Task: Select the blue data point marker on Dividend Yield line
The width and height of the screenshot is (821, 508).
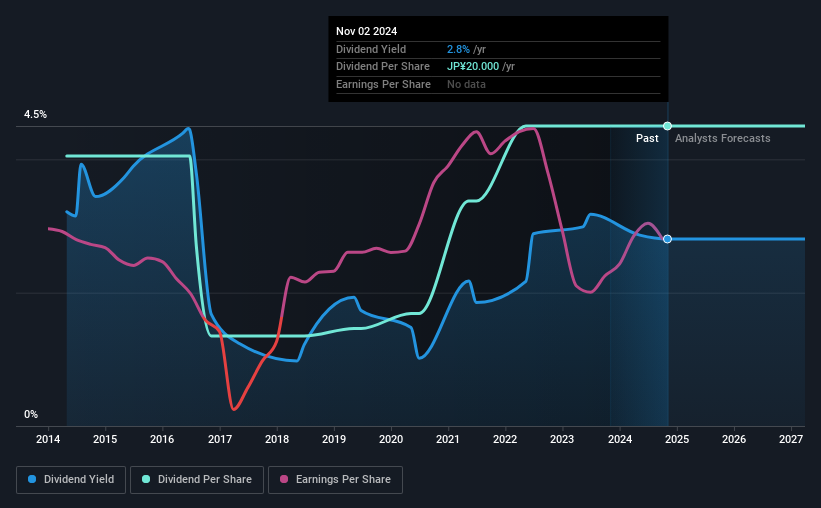Action: [x=667, y=239]
